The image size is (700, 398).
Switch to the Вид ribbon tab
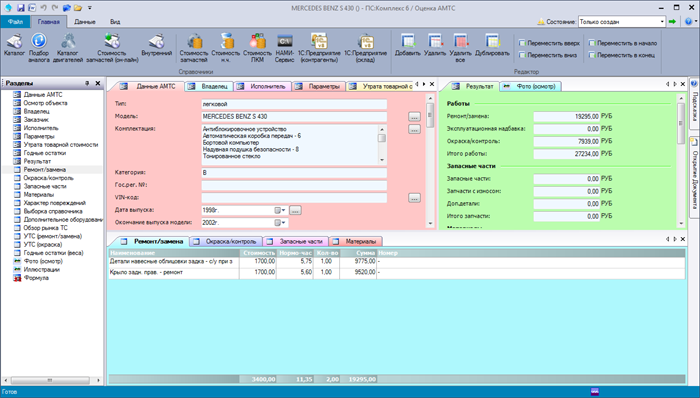point(115,21)
